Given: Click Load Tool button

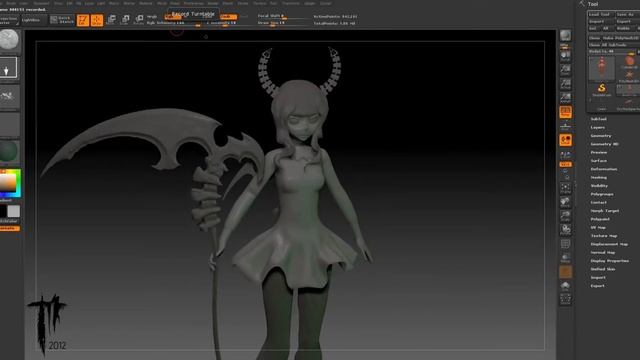Looking at the screenshot, I should point(601,14).
